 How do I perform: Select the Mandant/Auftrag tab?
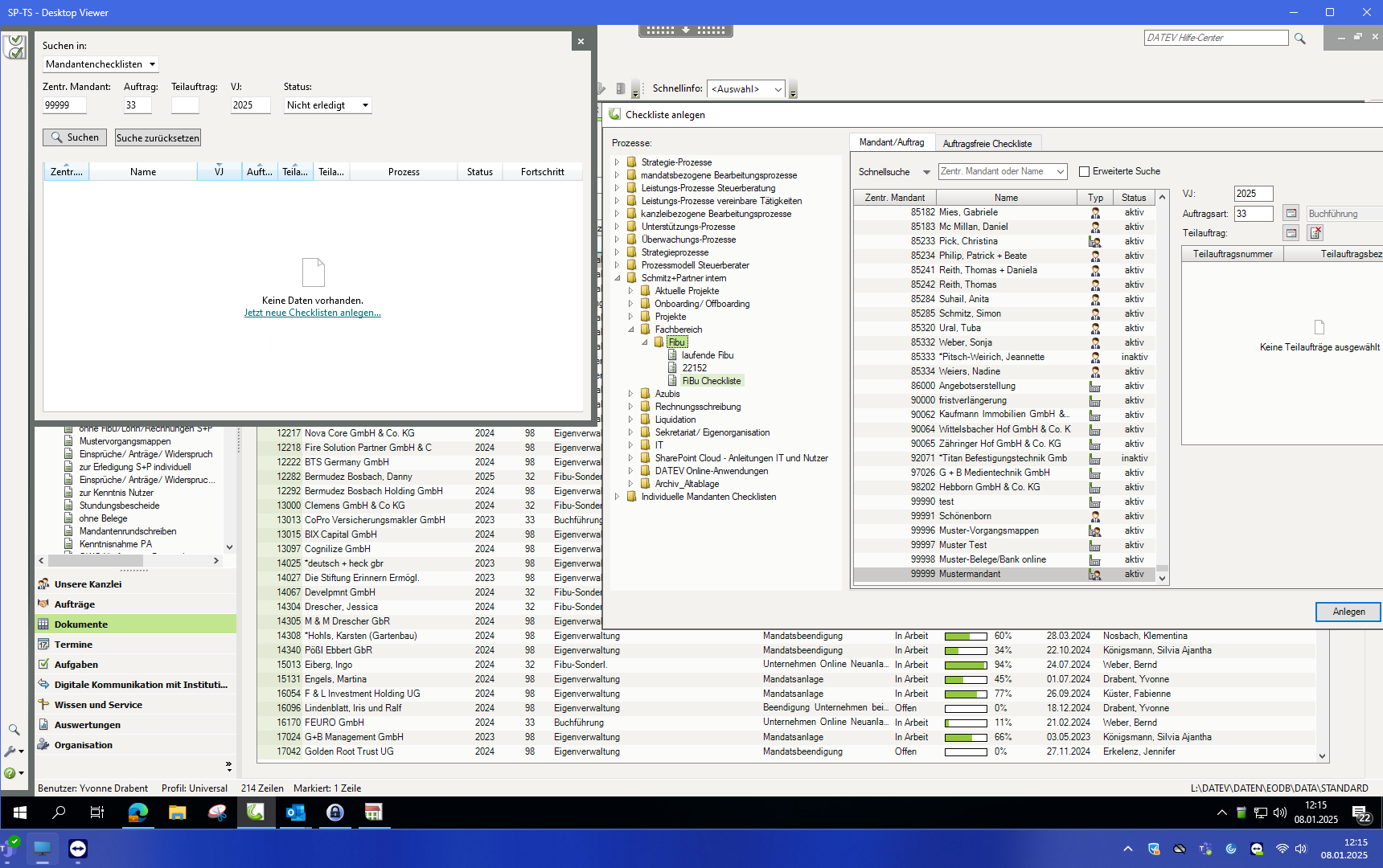tap(891, 142)
